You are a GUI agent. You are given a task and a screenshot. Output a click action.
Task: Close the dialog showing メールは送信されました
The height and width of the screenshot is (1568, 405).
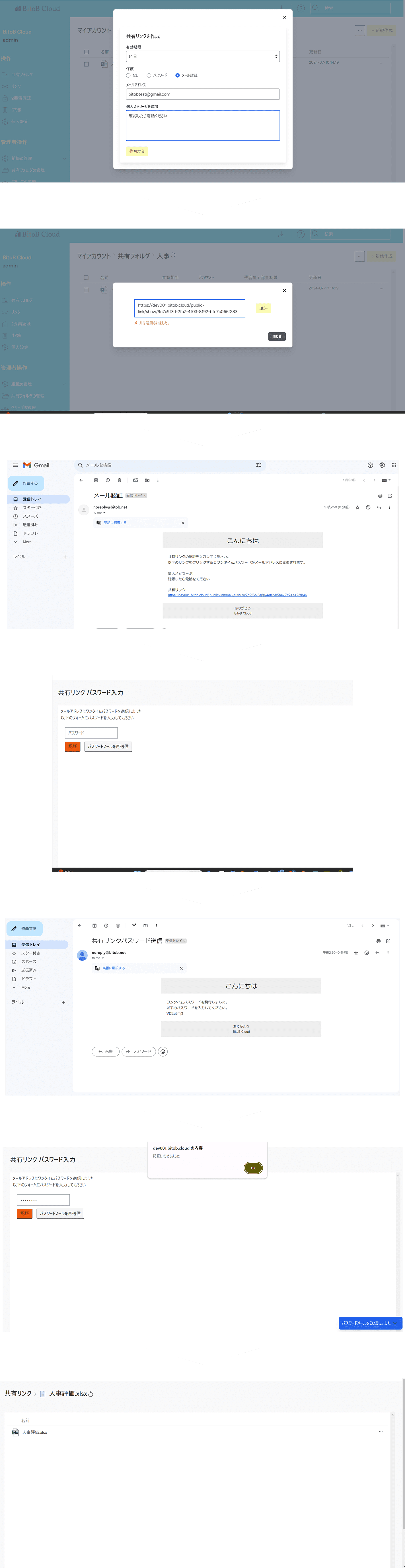[284, 290]
